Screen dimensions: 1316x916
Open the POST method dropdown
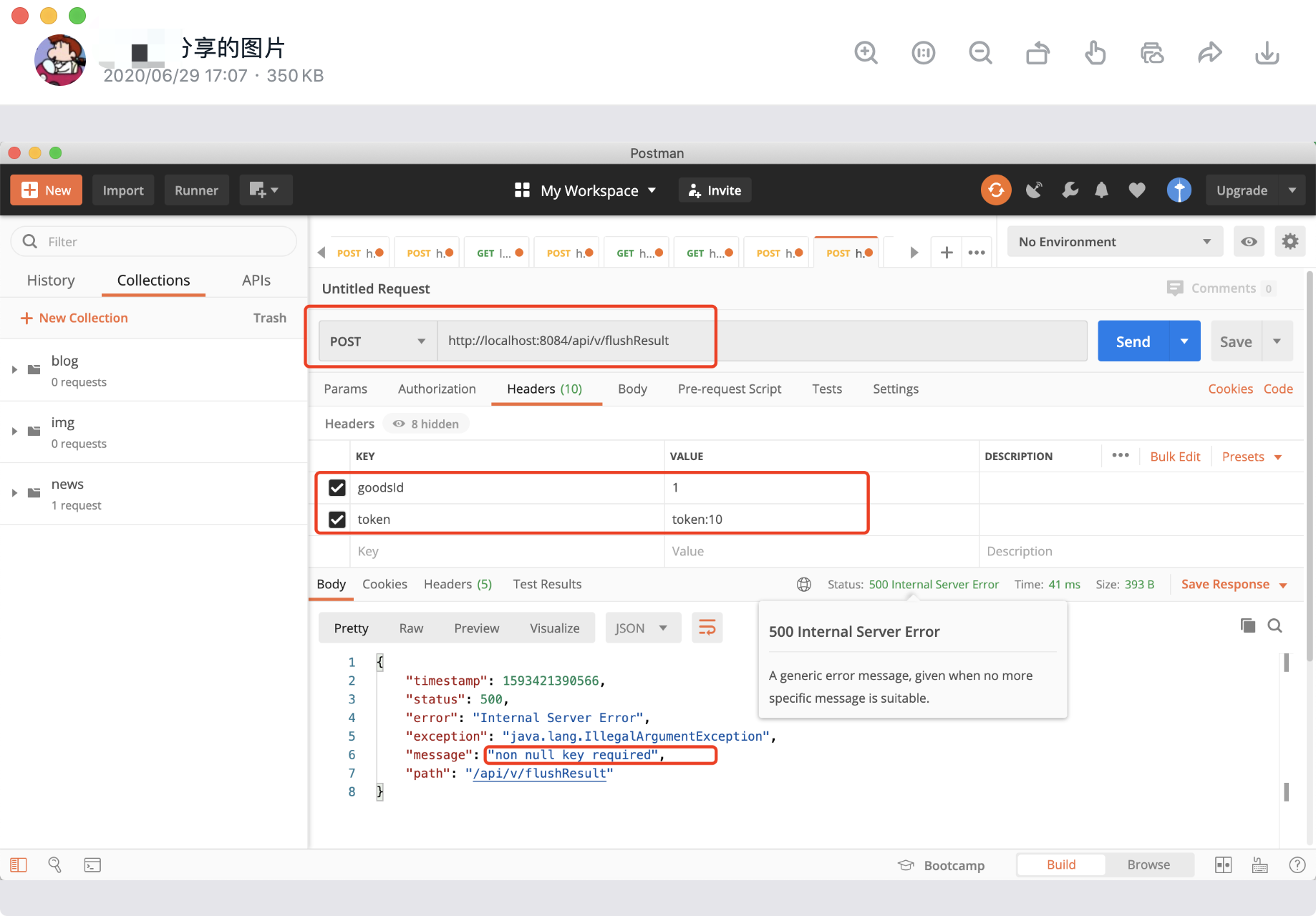(377, 341)
